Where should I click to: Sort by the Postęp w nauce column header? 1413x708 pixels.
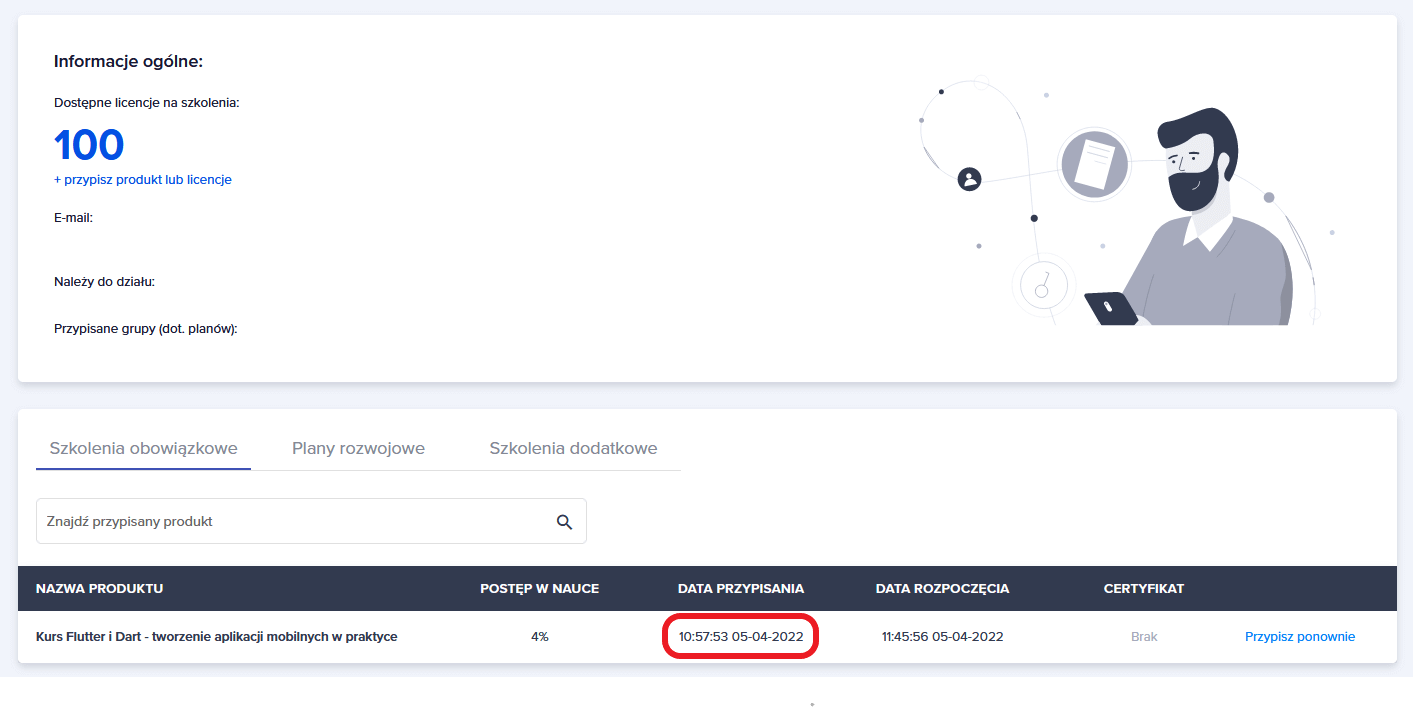(539, 589)
